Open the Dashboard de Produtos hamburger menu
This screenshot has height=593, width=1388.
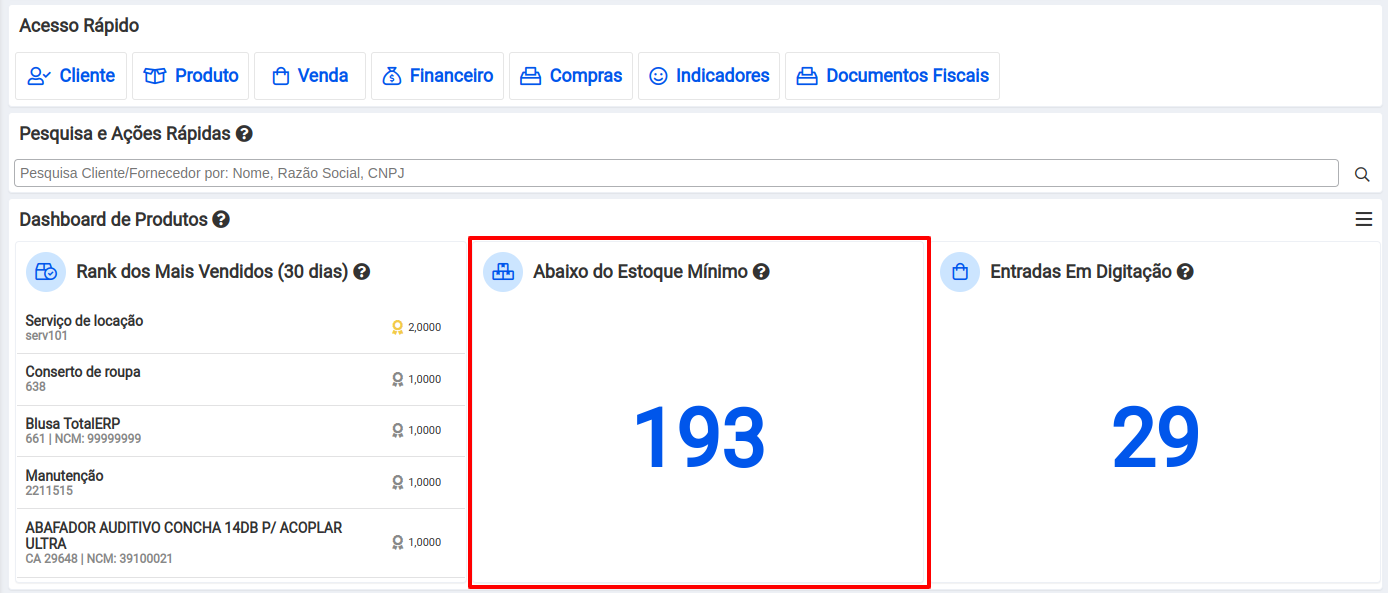coord(1364,219)
